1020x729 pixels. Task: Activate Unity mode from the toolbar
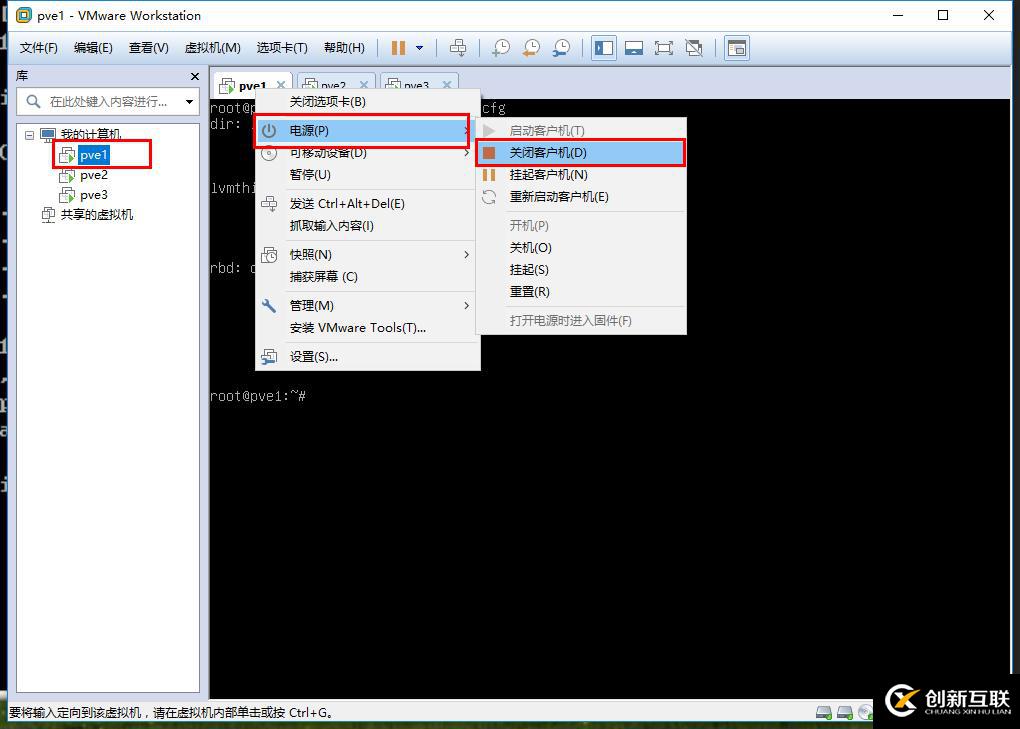[692, 47]
